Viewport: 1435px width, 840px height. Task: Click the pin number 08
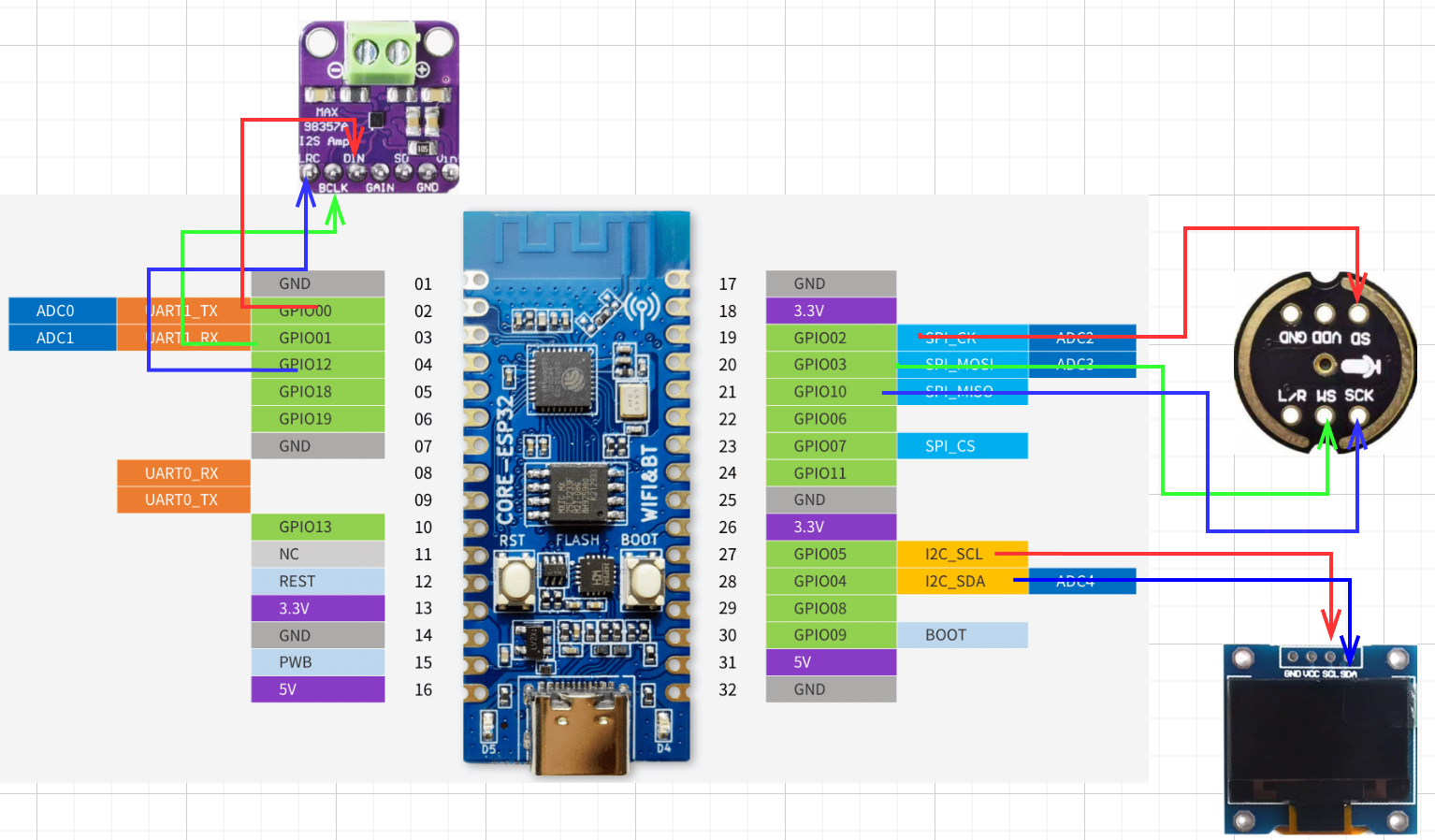point(423,473)
